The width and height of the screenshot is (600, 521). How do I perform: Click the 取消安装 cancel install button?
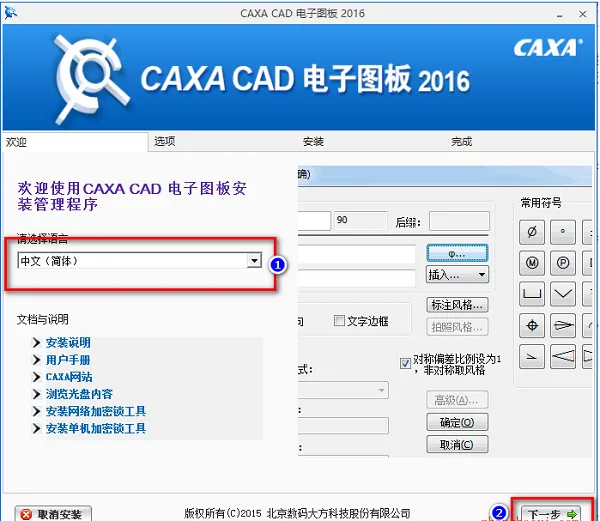(53, 514)
